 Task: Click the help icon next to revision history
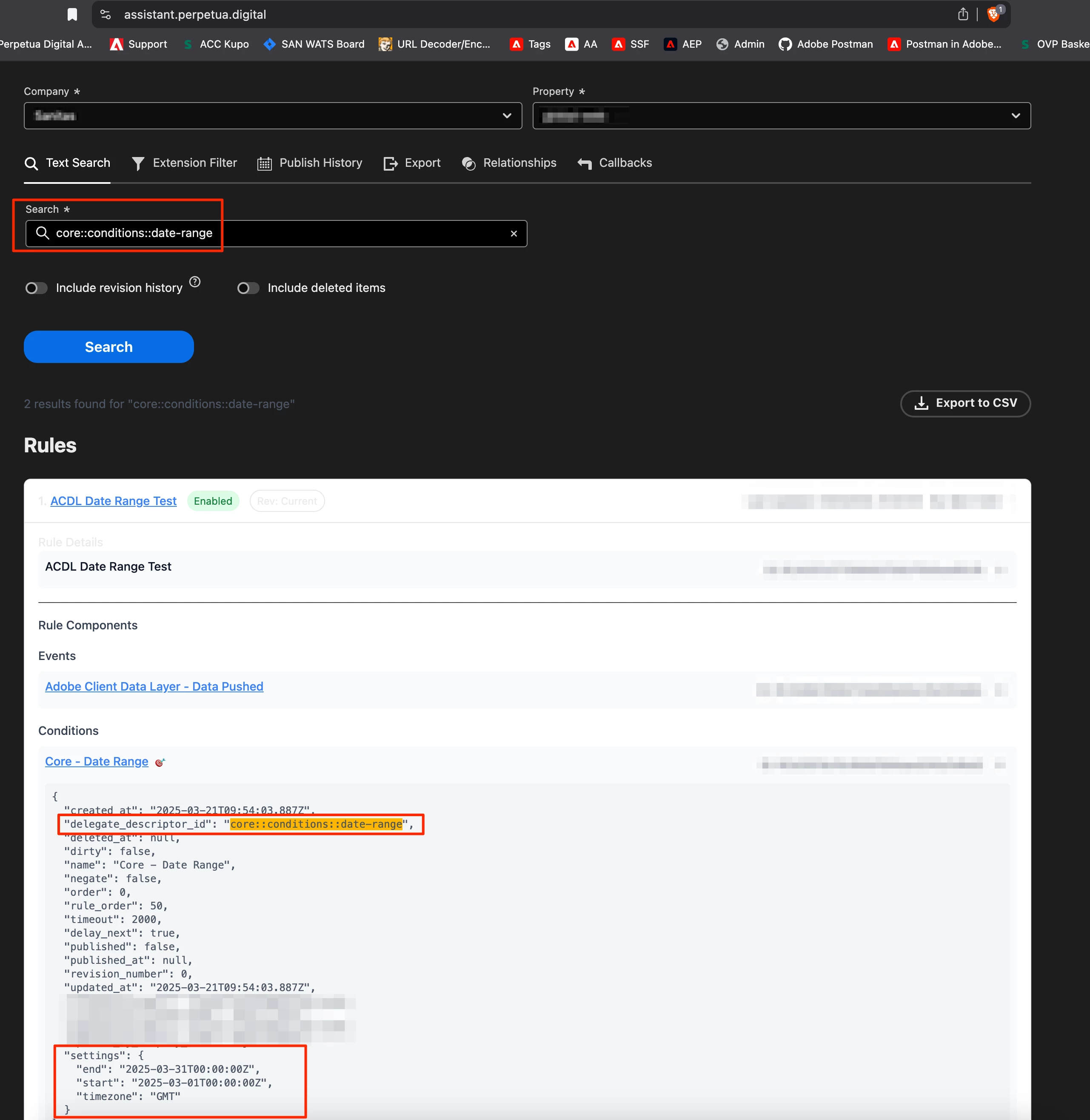pyautogui.click(x=195, y=282)
